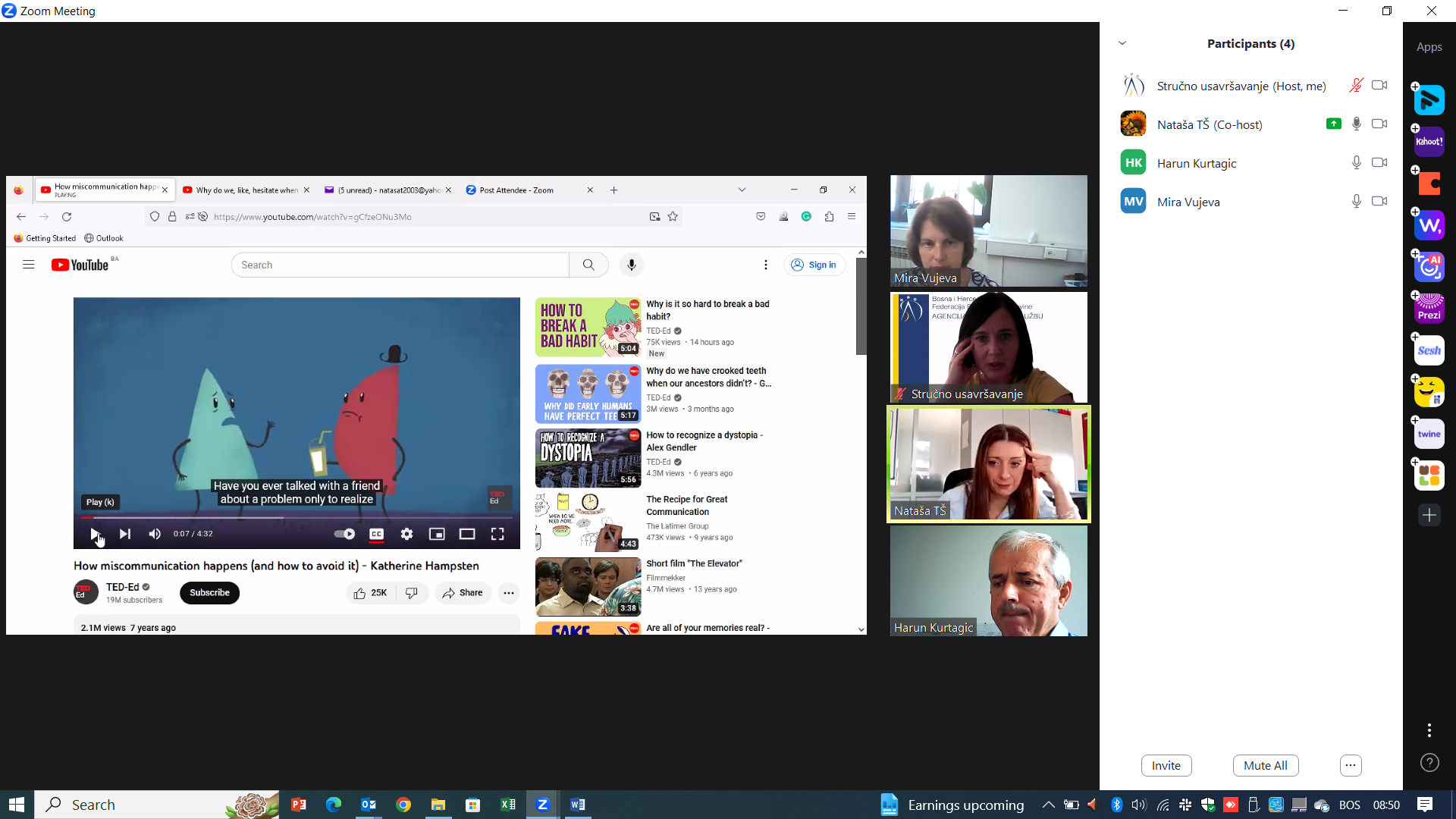
Task: Enter fullscreen in YouTube player
Action: click(497, 534)
